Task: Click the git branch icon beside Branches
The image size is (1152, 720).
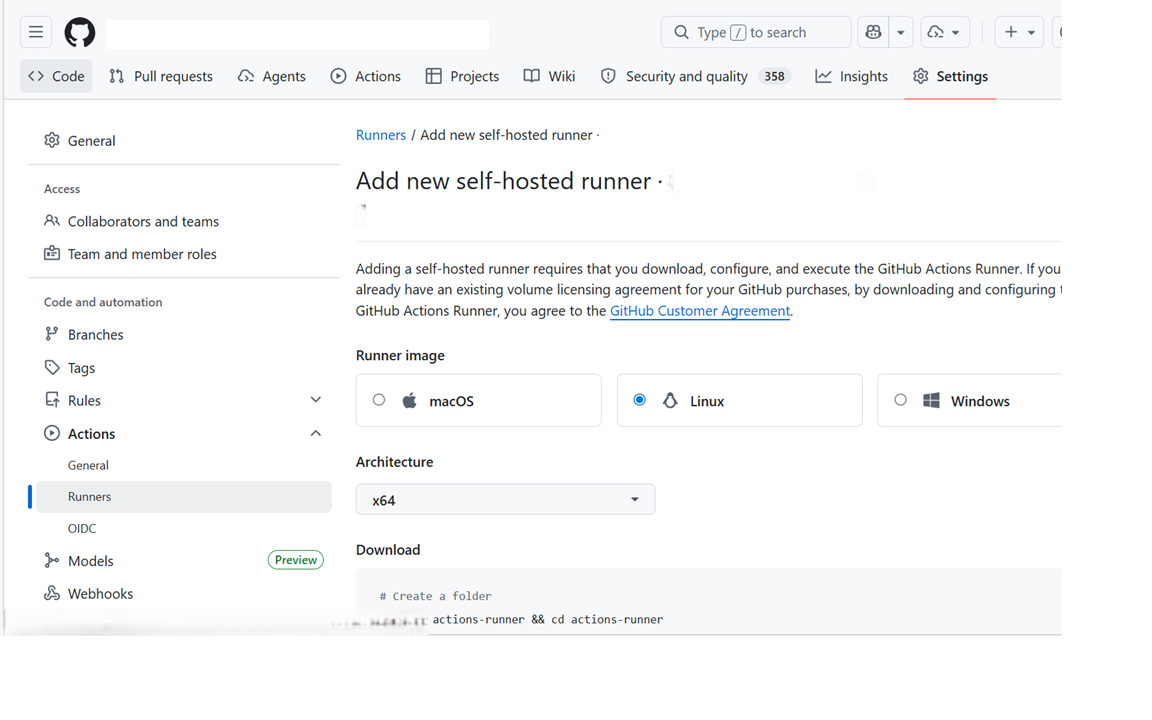Action: click(x=51, y=334)
